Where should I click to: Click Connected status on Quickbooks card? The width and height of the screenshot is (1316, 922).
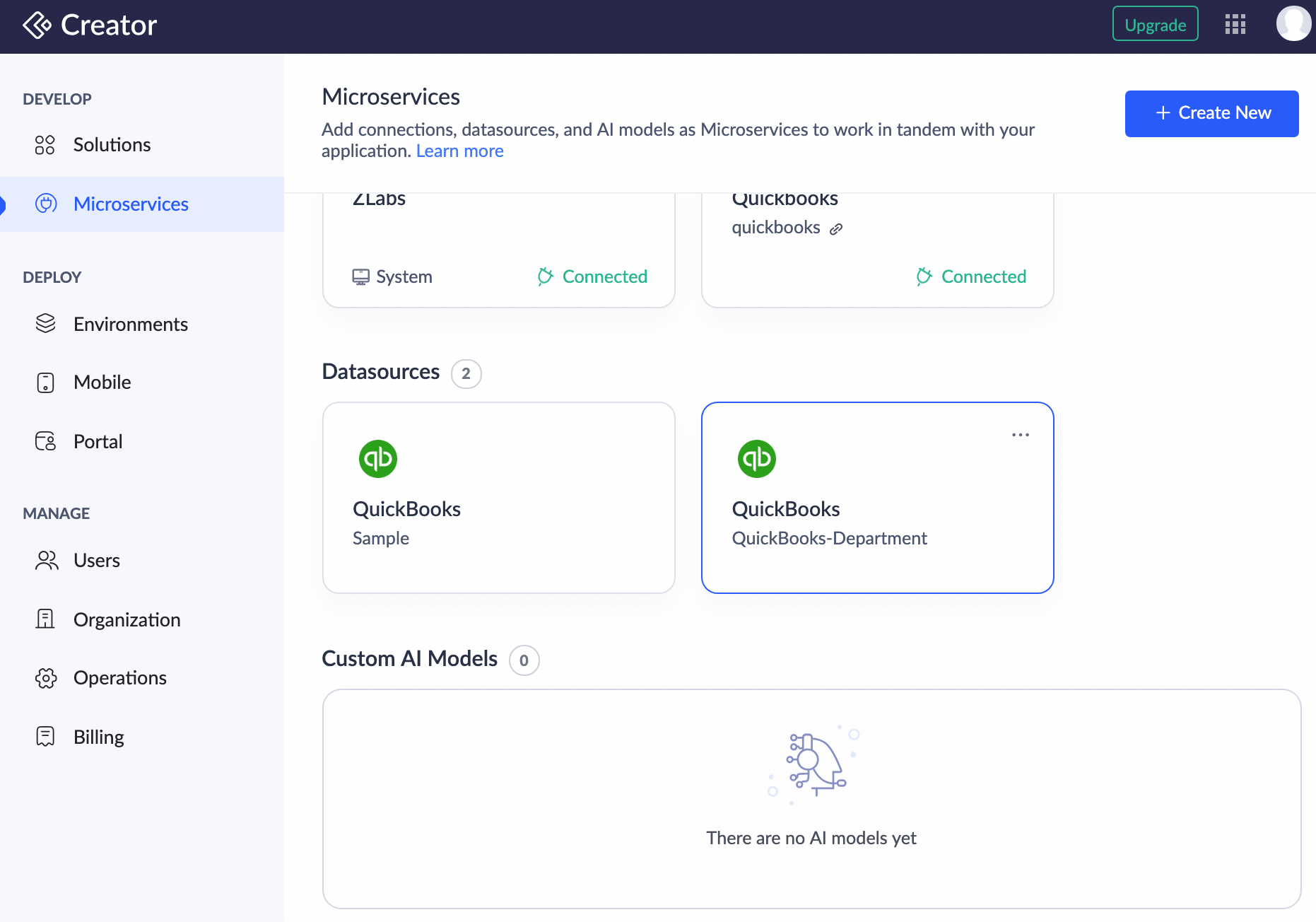coord(971,276)
